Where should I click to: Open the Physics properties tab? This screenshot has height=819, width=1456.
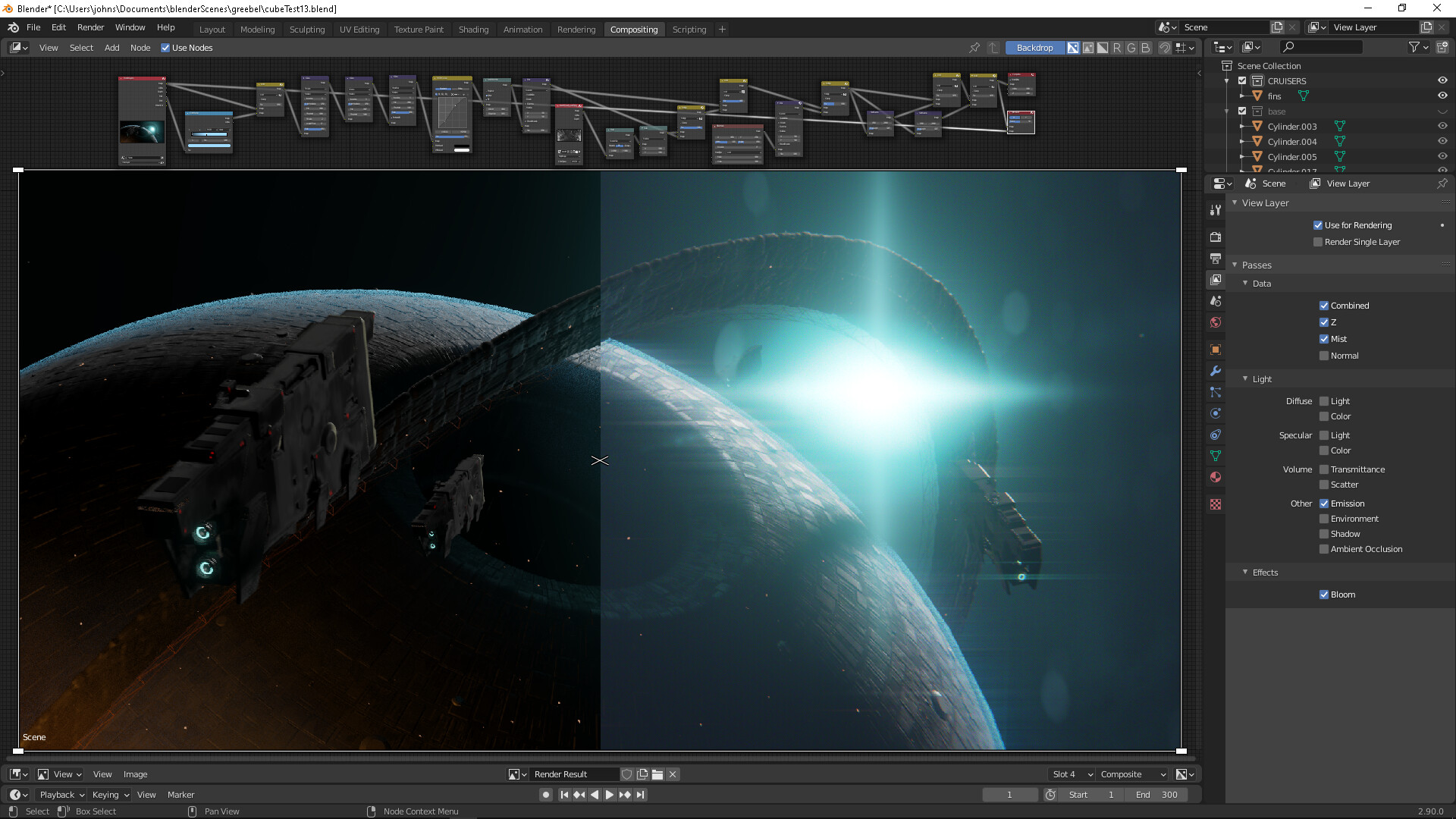point(1216,413)
